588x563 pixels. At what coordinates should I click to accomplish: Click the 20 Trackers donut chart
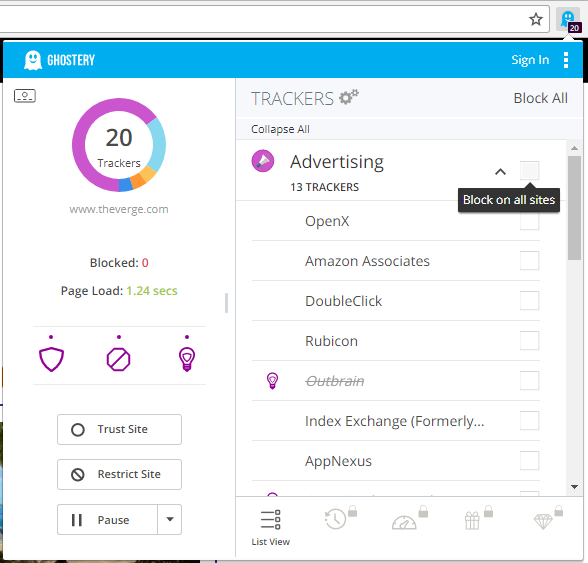(x=119, y=145)
